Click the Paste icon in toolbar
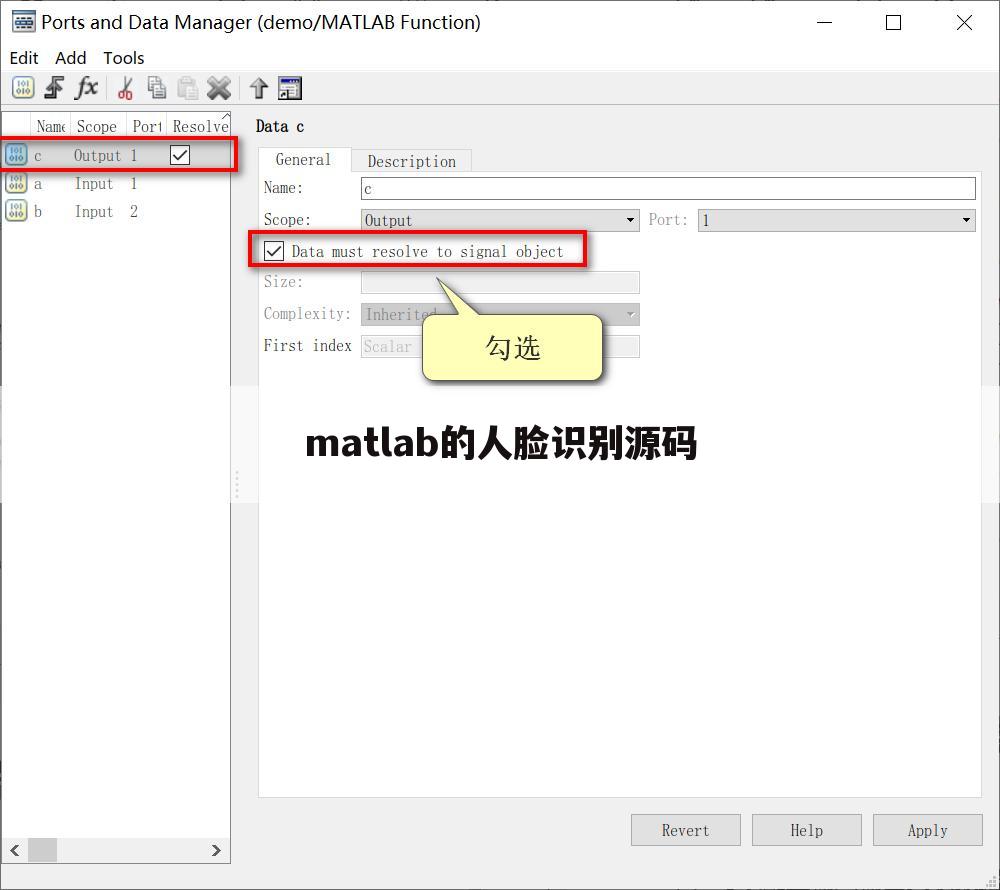Viewport: 1000px width, 890px height. coord(187,88)
